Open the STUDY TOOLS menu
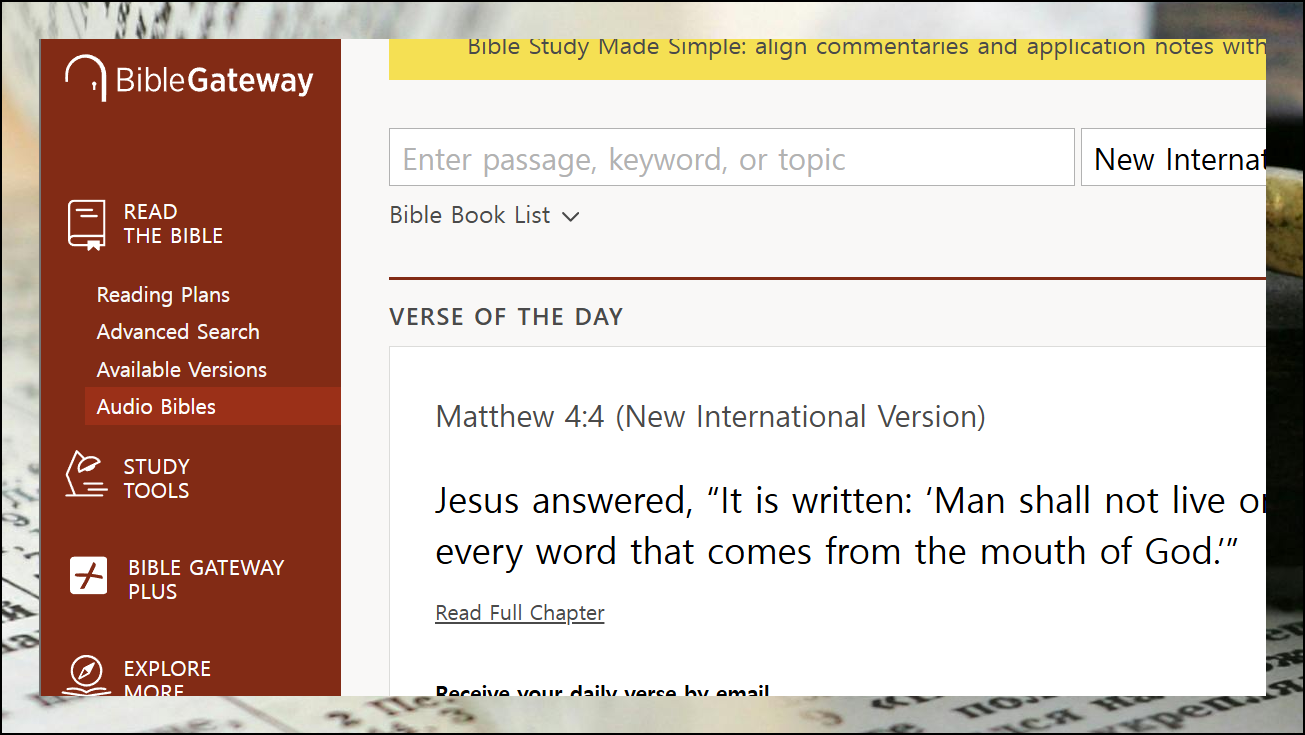 tap(156, 478)
